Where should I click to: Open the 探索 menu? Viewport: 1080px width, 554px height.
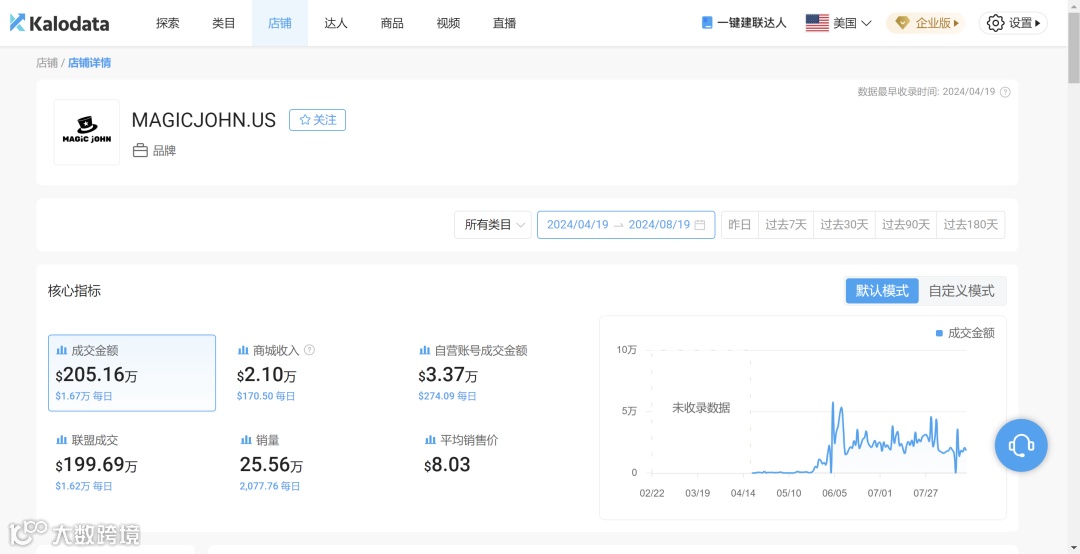[167, 23]
